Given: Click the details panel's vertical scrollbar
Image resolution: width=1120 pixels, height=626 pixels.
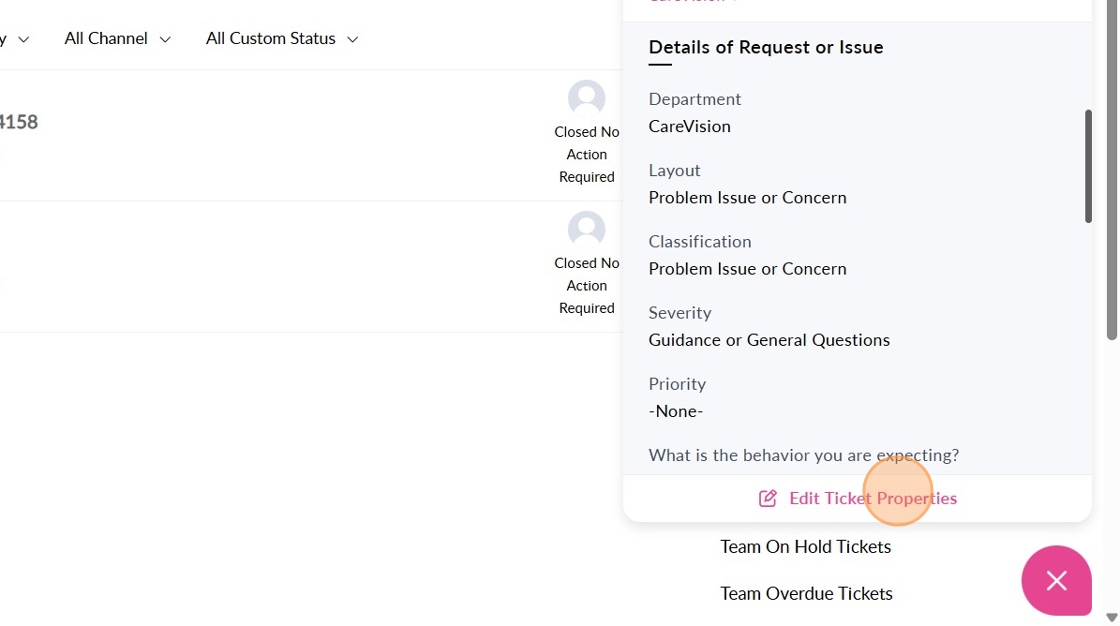Looking at the screenshot, I should (x=1088, y=166).
